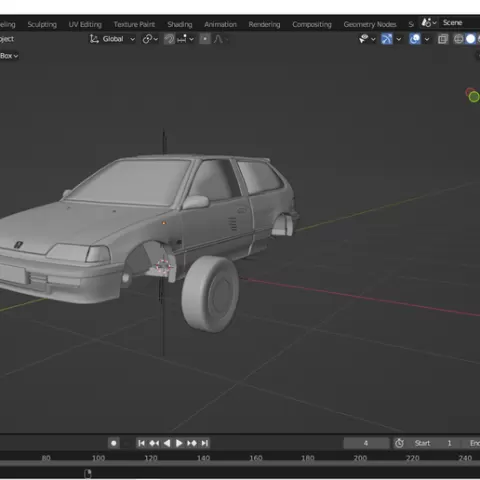Toggle auto keying record button
The height and width of the screenshot is (480, 480).
(114, 443)
